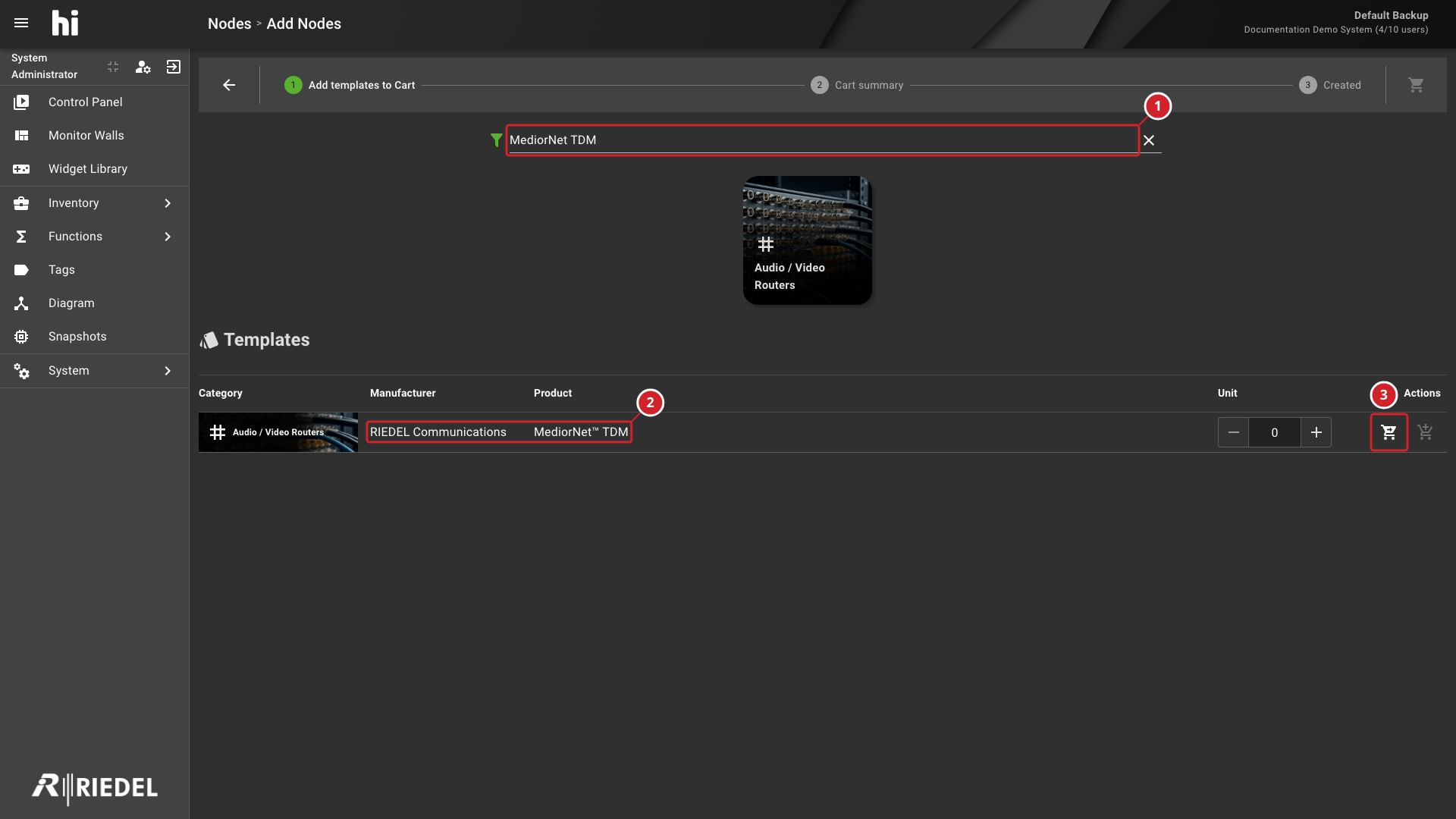This screenshot has width=1456, height=819.
Task: Increase unit count with plus button
Action: [1316, 432]
